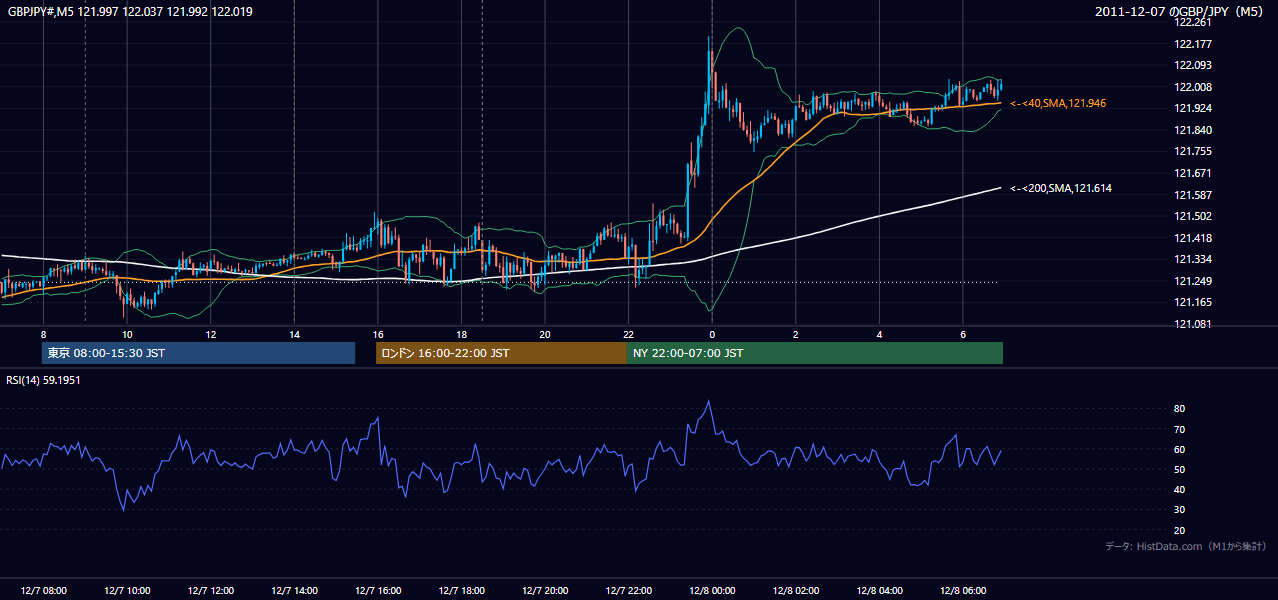Click the RSI(14) 59.1951 indicator label
This screenshot has height=600, width=1278.
click(x=44, y=380)
